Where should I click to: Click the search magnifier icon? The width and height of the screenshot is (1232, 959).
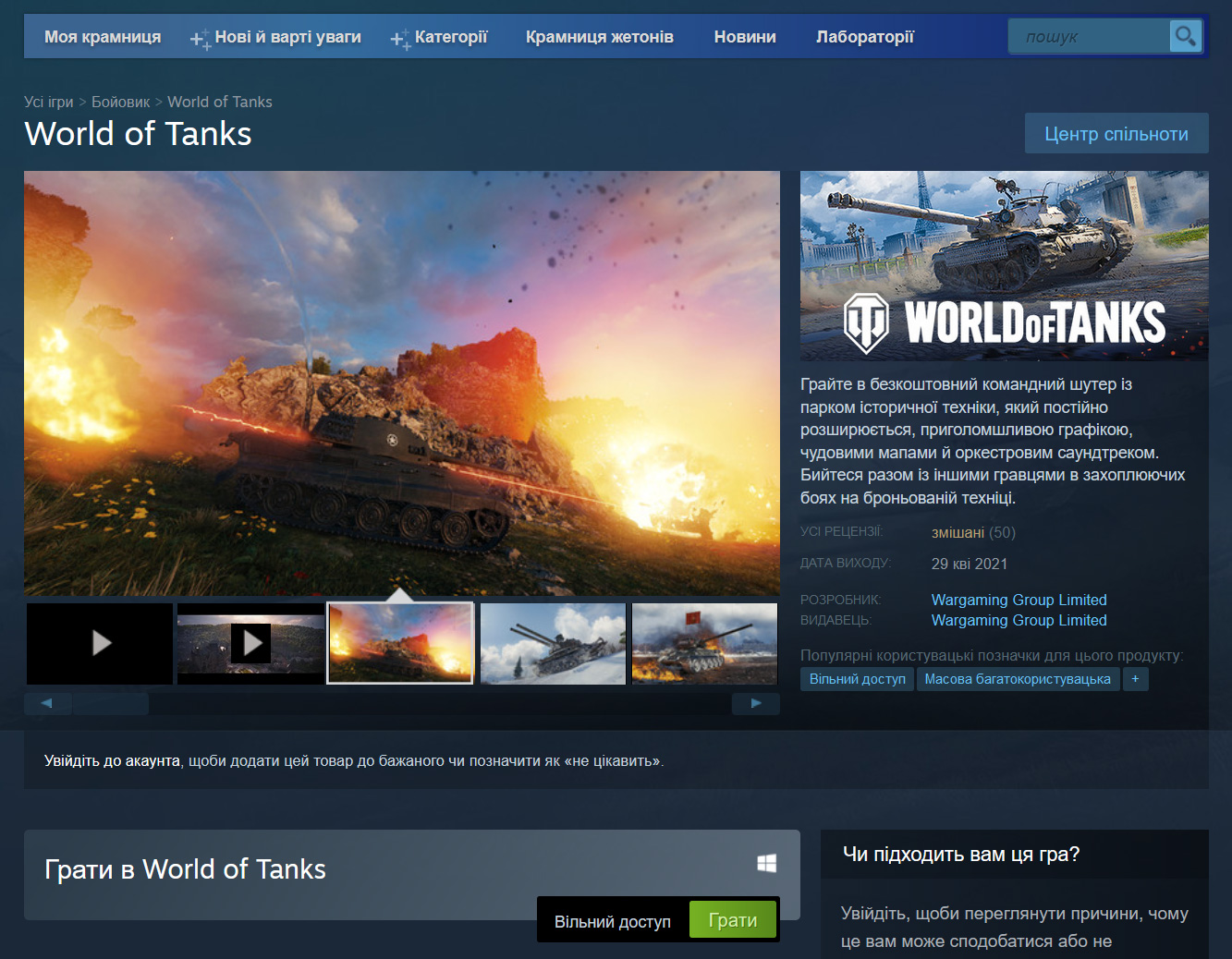(1185, 37)
